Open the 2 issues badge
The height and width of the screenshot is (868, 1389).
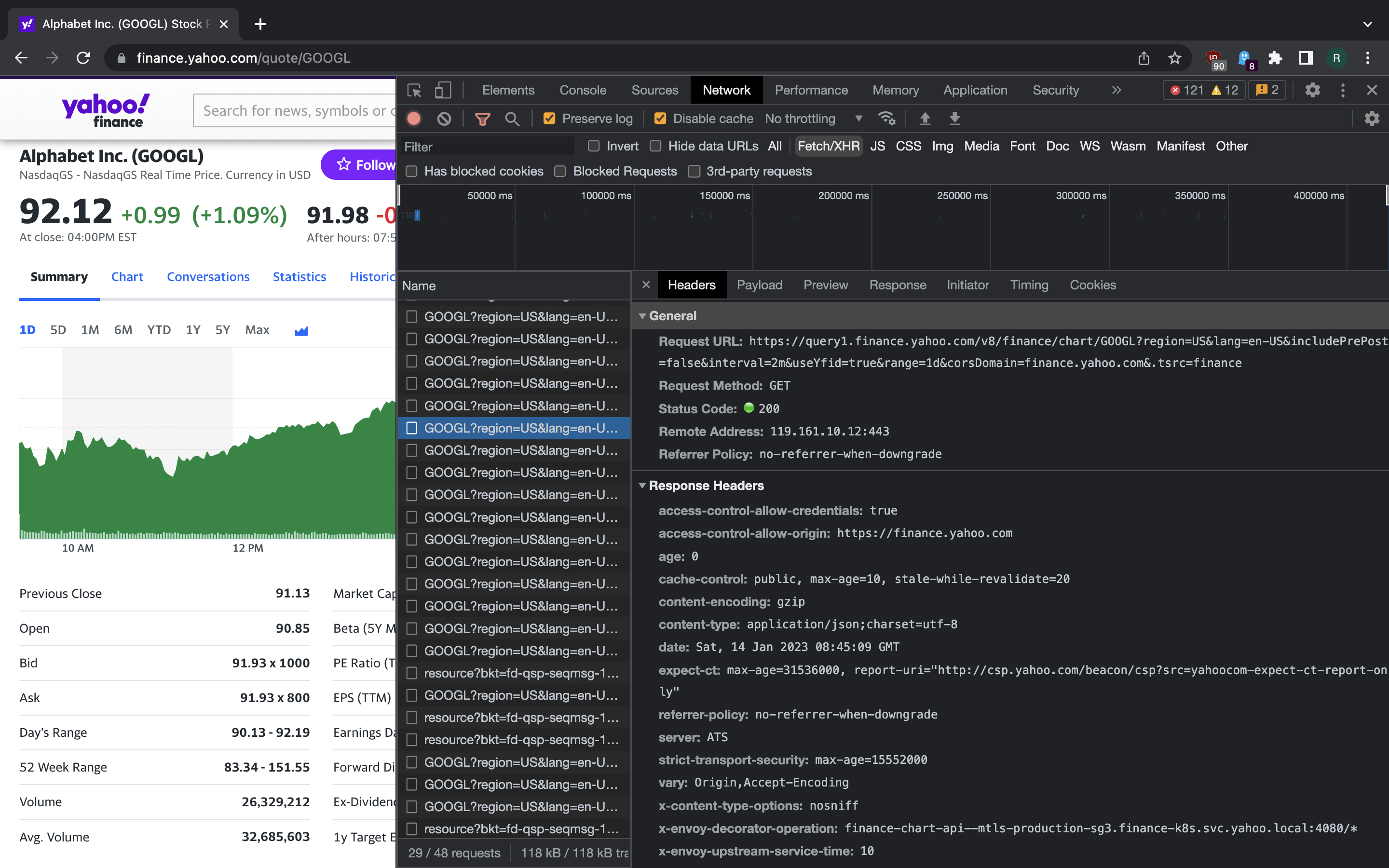[x=1267, y=90]
